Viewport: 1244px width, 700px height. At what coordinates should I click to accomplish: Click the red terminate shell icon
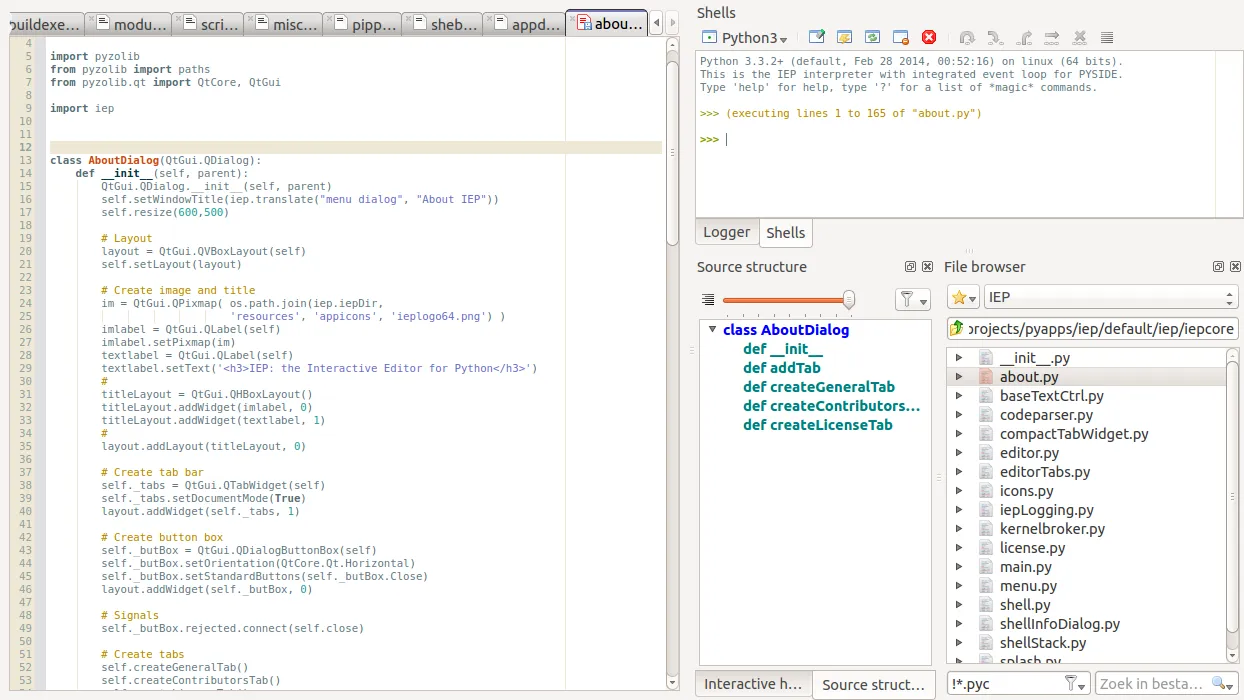[928, 38]
